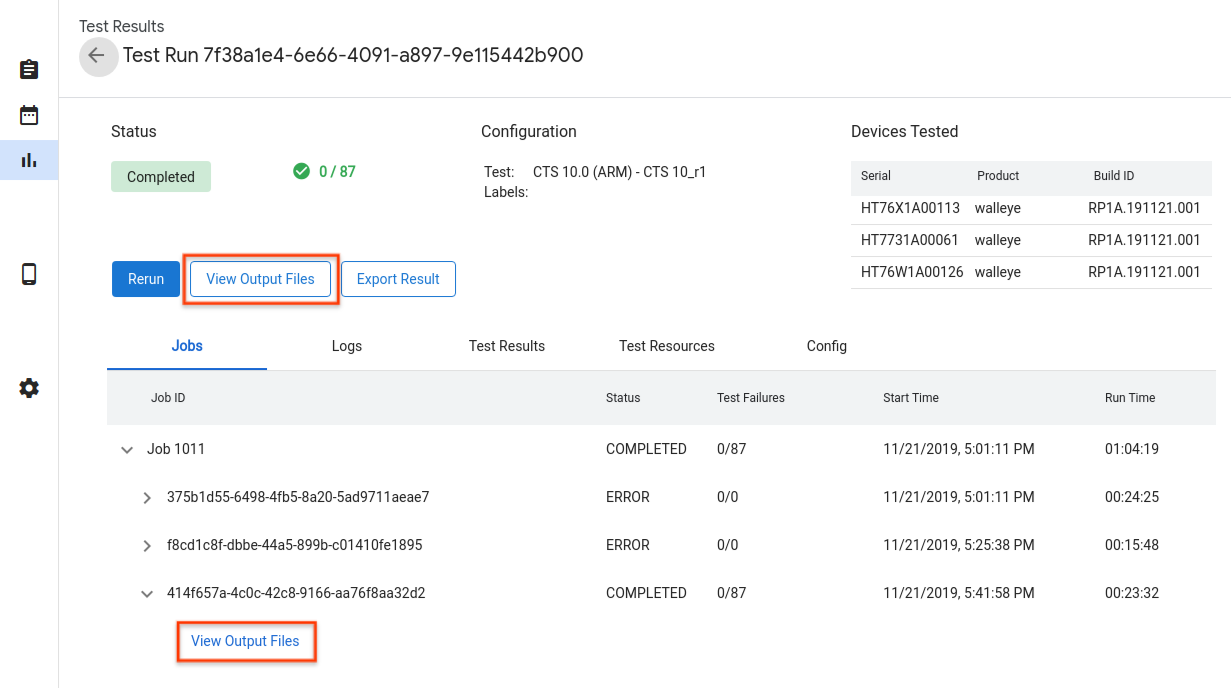Viewport: 1231px width, 691px height.
Task: Click the top View Output Files button
Action: coord(260,279)
